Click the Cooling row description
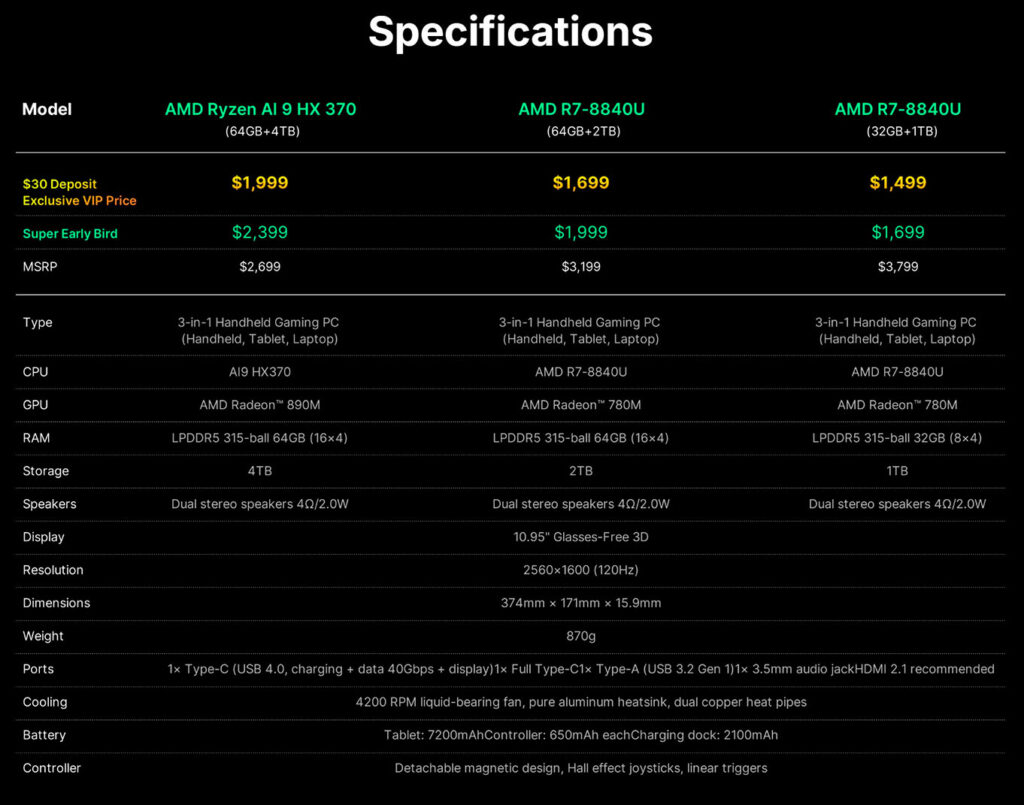This screenshot has width=1024, height=805. coord(581,702)
